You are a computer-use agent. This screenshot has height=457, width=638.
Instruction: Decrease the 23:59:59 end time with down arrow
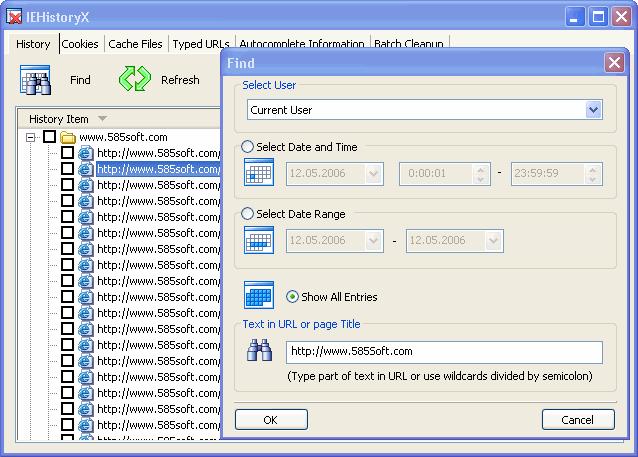592,179
